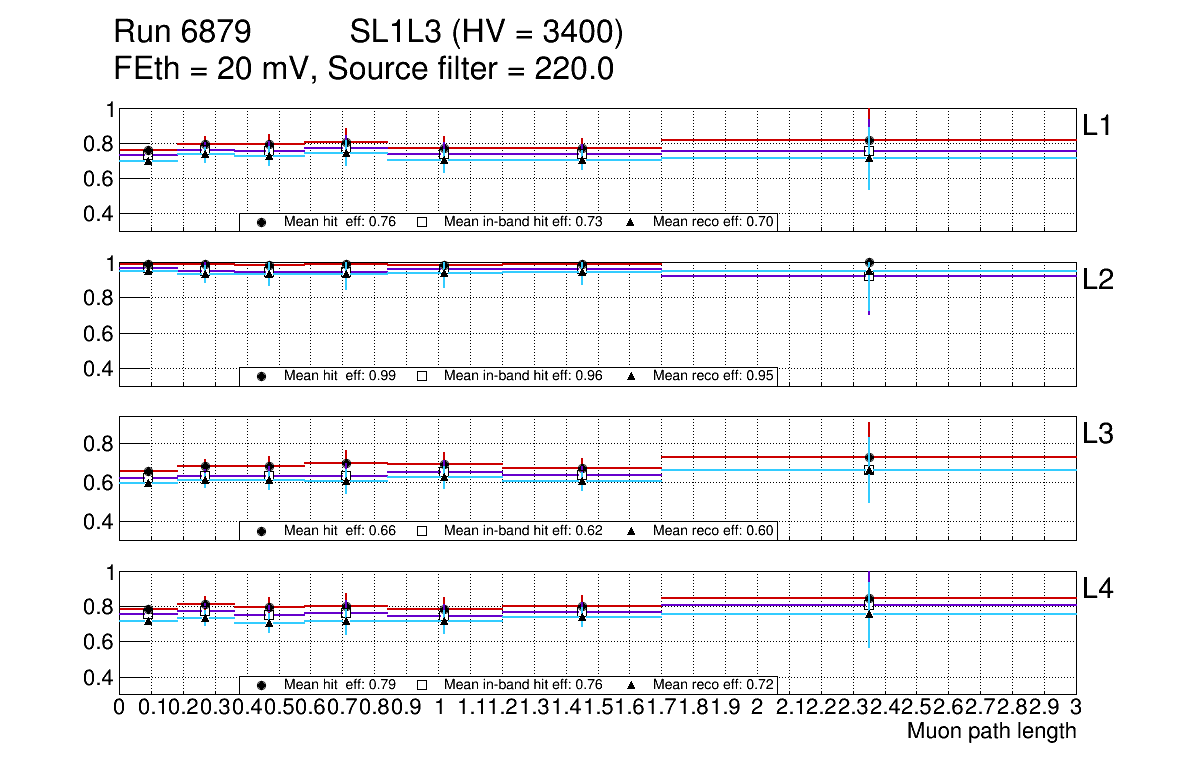The image size is (1196, 772).
Task: Click the 'Run 6879' title text
Action: (181, 33)
